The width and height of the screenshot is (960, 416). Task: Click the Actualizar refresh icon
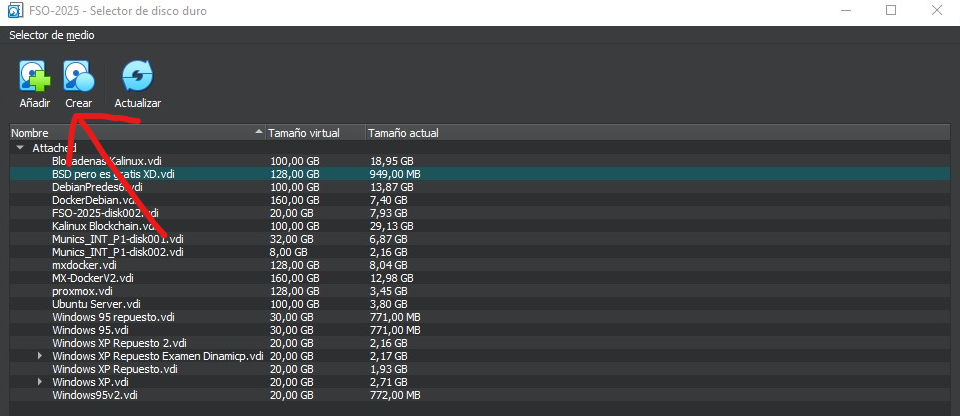137,78
